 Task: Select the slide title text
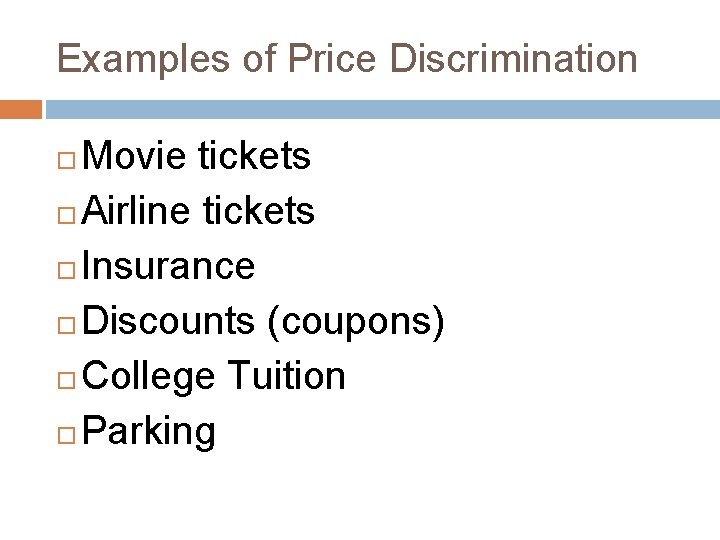click(x=347, y=59)
